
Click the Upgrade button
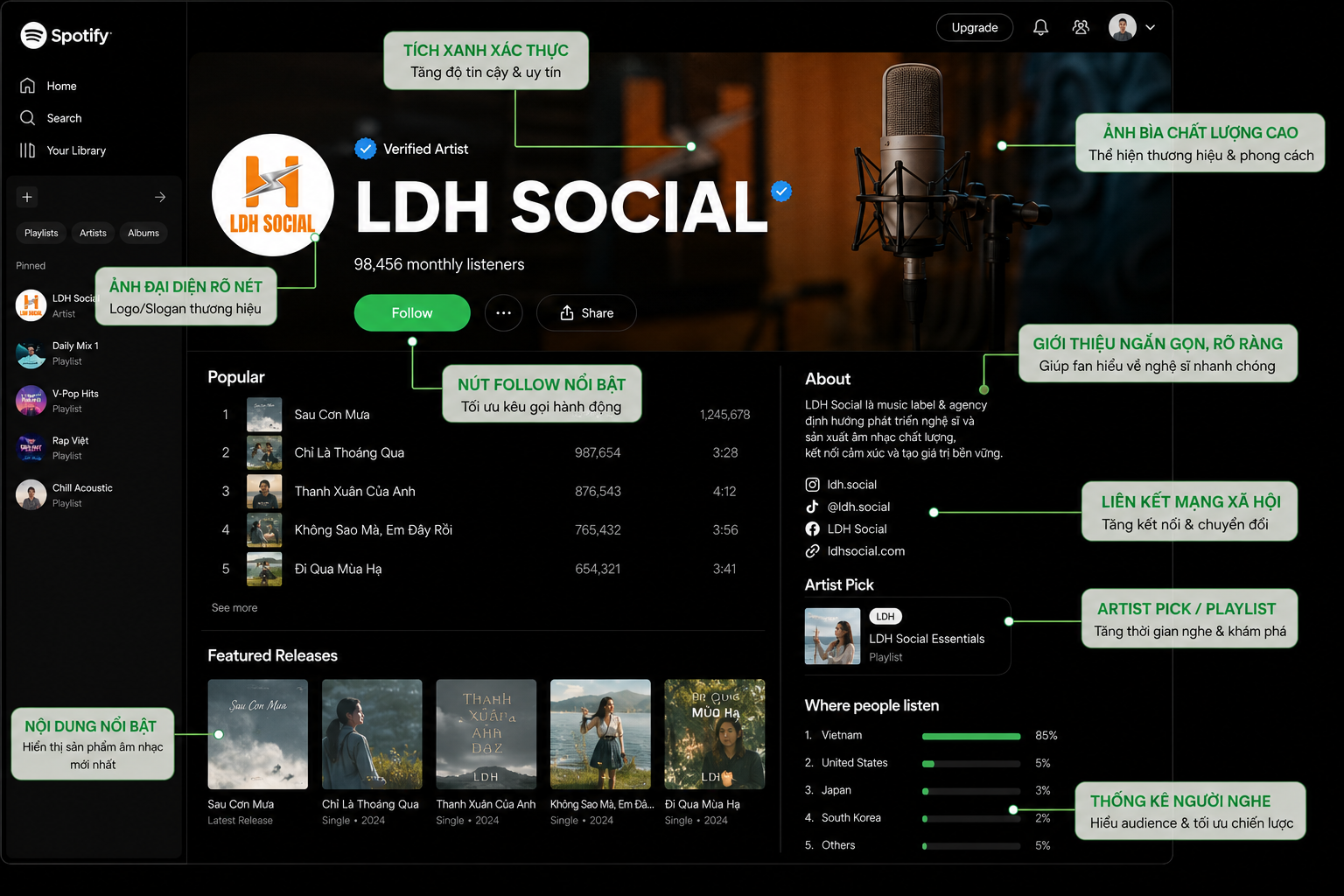[975, 28]
